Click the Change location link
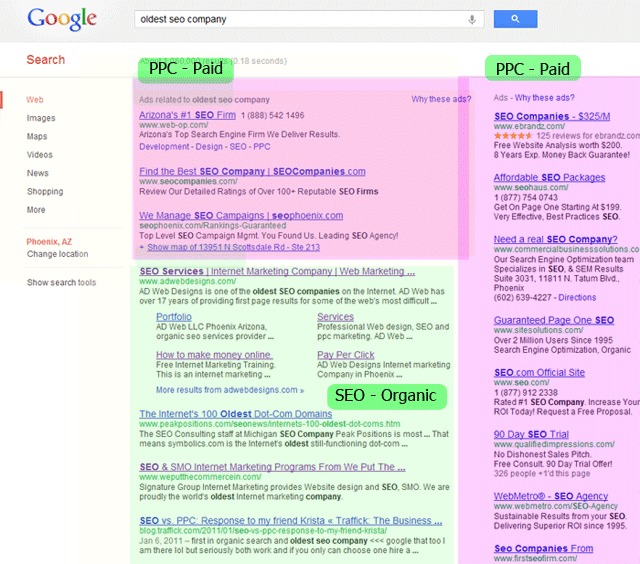640x564 pixels. (x=58, y=254)
